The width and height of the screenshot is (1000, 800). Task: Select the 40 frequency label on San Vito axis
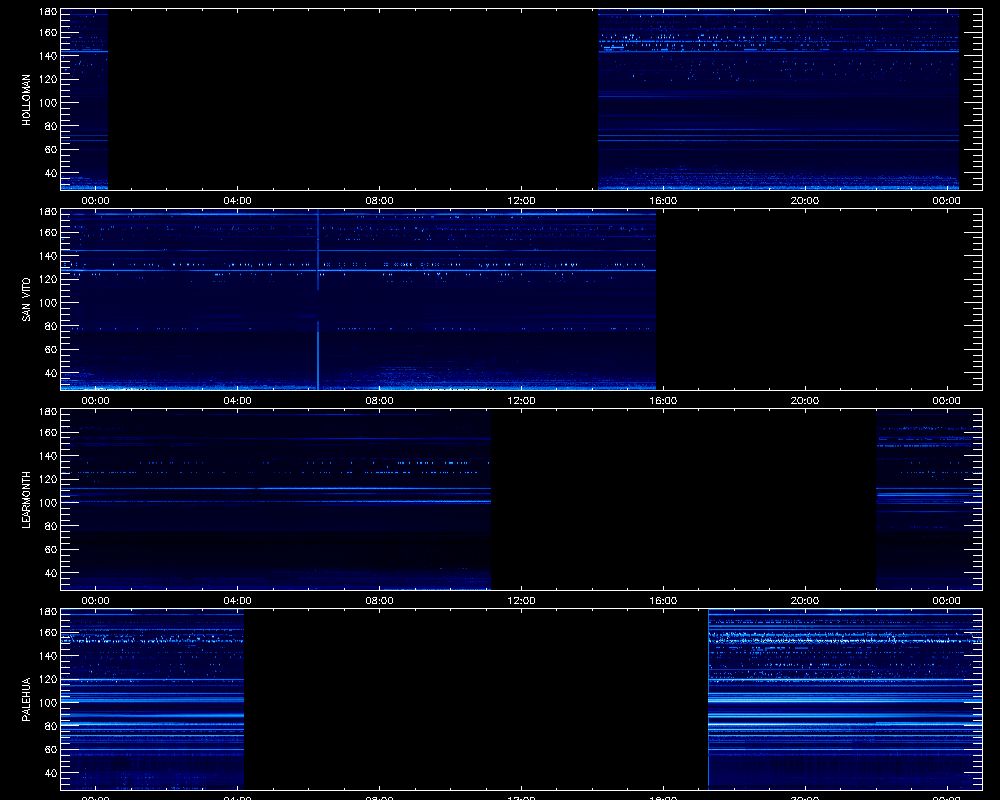pos(51,373)
